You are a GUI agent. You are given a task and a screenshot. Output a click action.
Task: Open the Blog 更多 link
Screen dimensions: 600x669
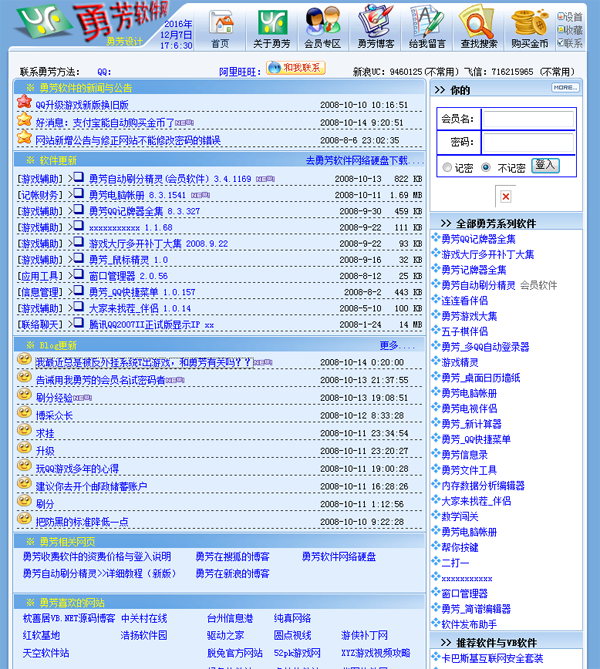point(397,345)
